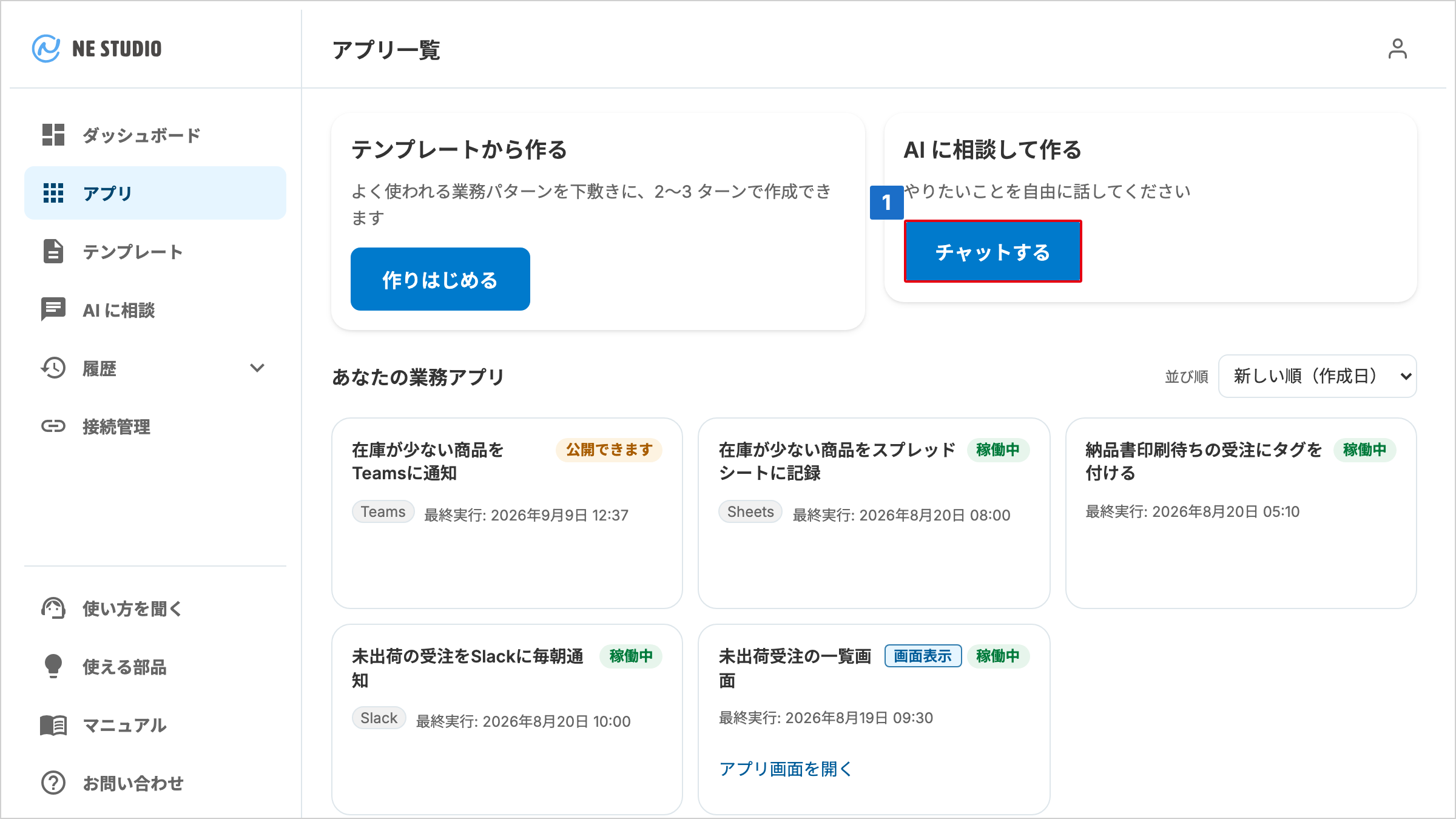Click the テンプレートから作る heading
This screenshot has width=1456, height=819.
pos(459,150)
